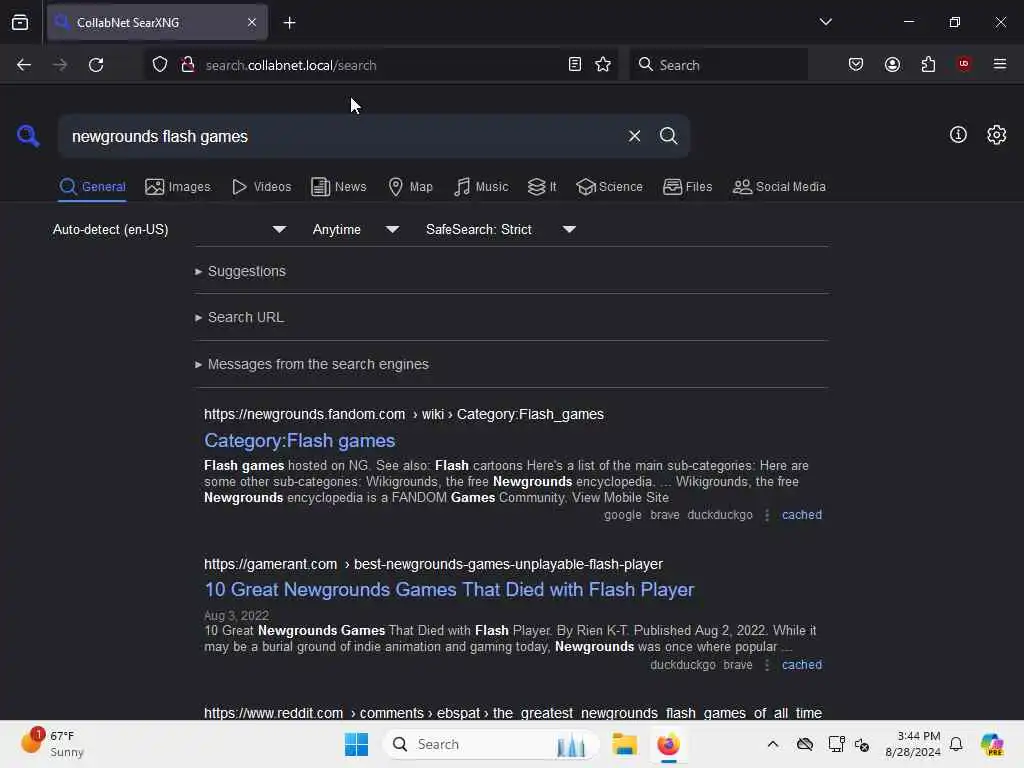Bookmark this page with star

603,65
